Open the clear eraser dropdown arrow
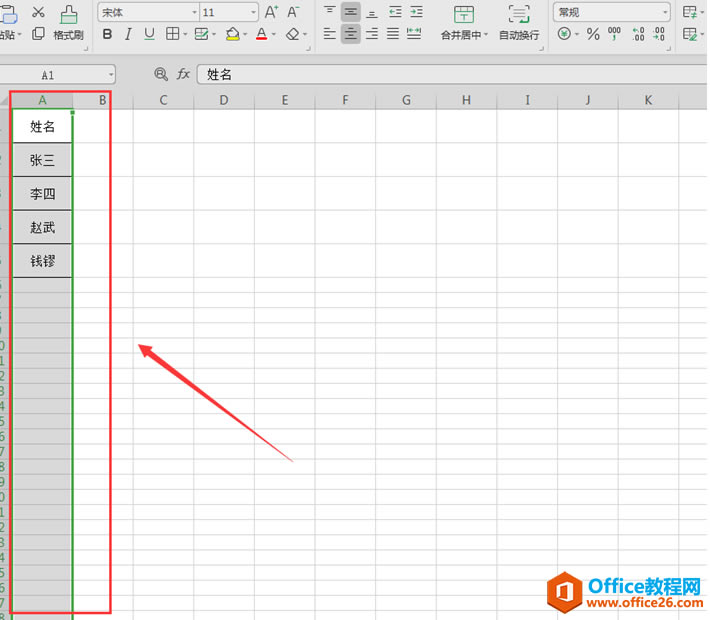 tap(305, 34)
